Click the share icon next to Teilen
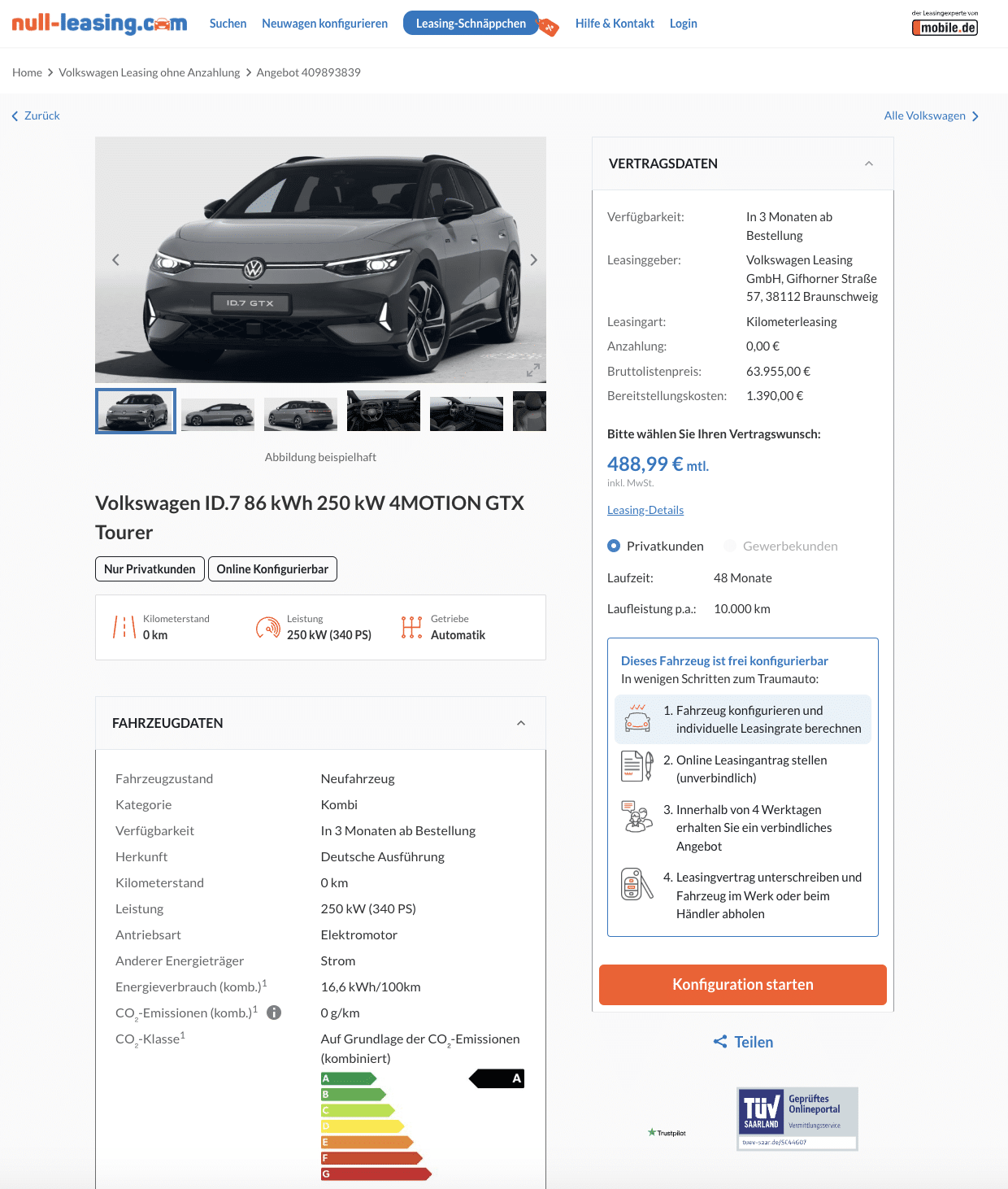The height and width of the screenshot is (1189, 1008). (x=720, y=1042)
